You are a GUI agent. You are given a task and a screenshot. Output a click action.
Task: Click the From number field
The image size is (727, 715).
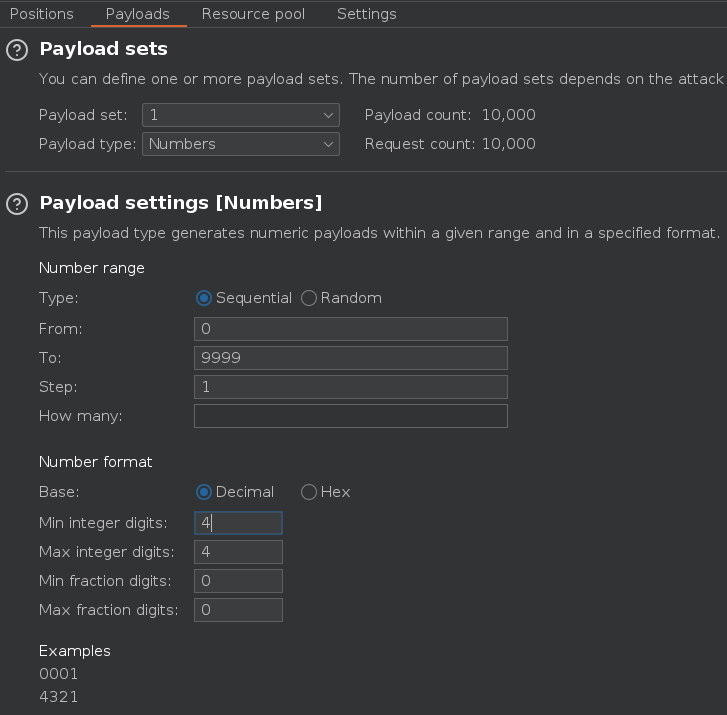pos(350,329)
